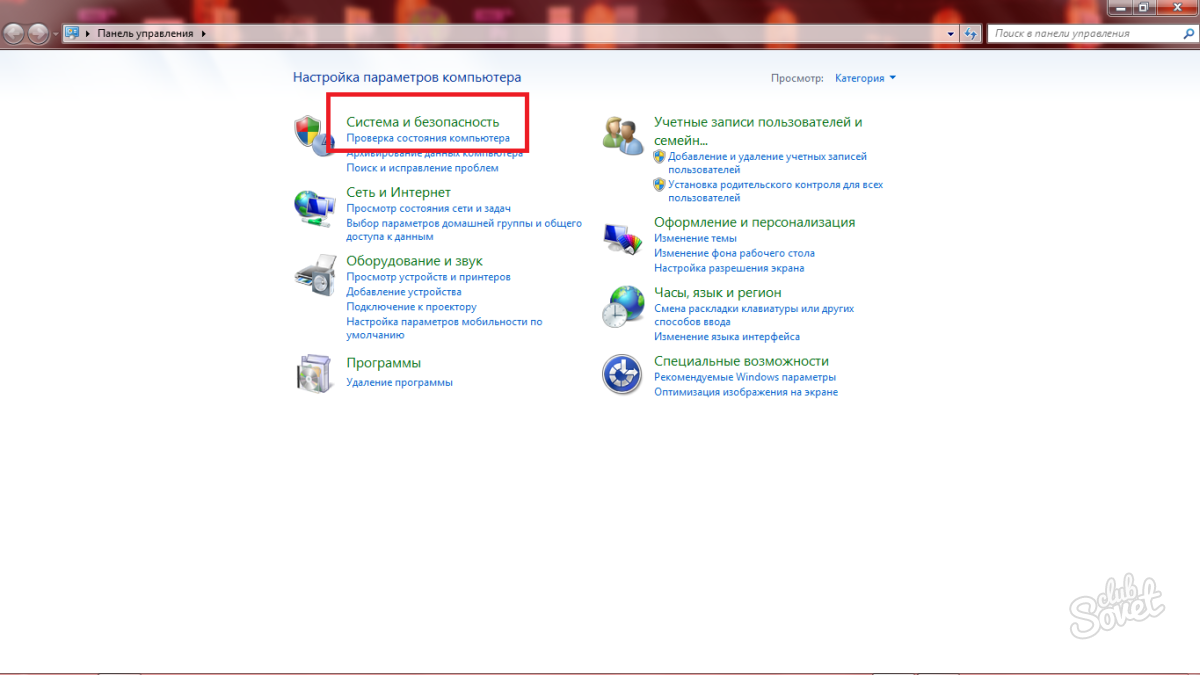Open Удаление программы link
The width and height of the screenshot is (1200, 675).
(399, 382)
